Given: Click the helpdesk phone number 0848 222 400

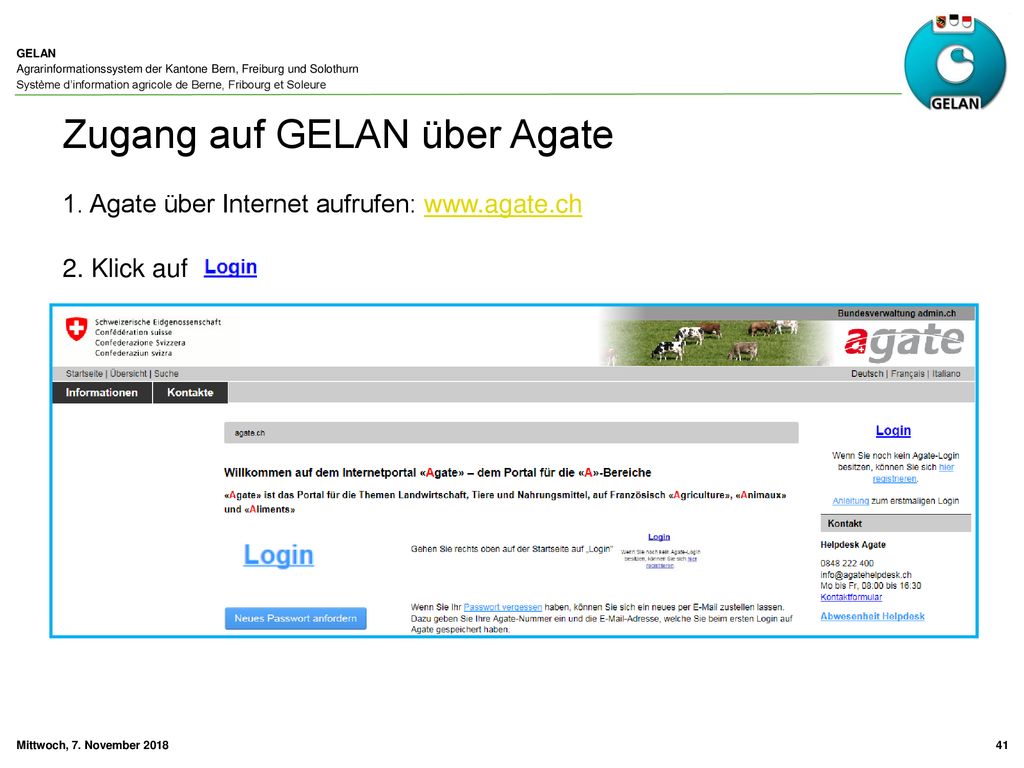Looking at the screenshot, I should click(847, 563).
